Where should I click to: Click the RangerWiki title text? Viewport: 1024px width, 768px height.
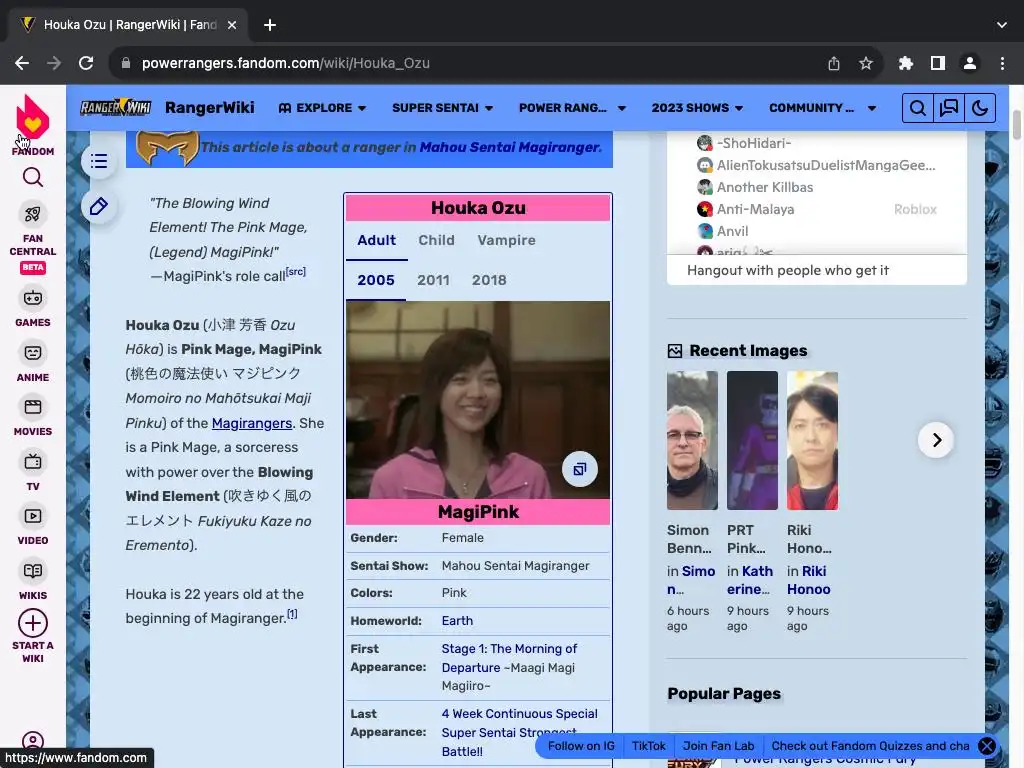(x=210, y=108)
